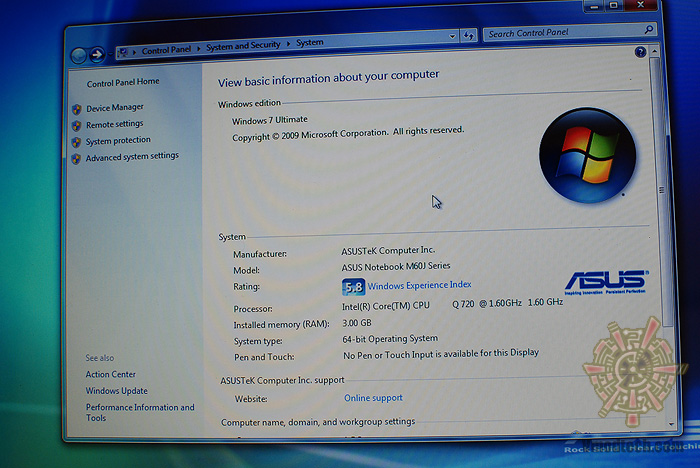This screenshot has height=468, width=700.
Task: Click the refresh button beside address bar
Action: (469, 35)
